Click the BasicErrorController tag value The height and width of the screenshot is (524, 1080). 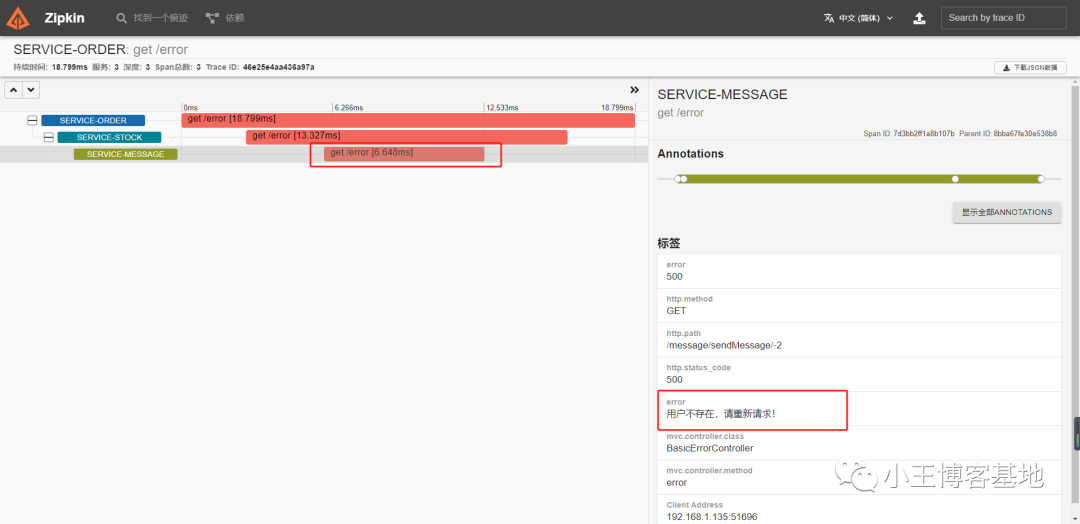click(710, 448)
